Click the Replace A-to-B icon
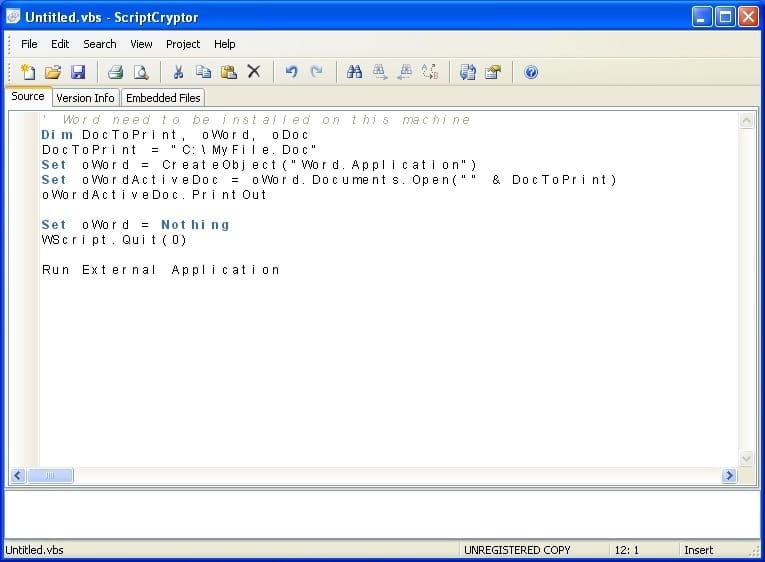Image resolution: width=765 pixels, height=562 pixels. [430, 72]
